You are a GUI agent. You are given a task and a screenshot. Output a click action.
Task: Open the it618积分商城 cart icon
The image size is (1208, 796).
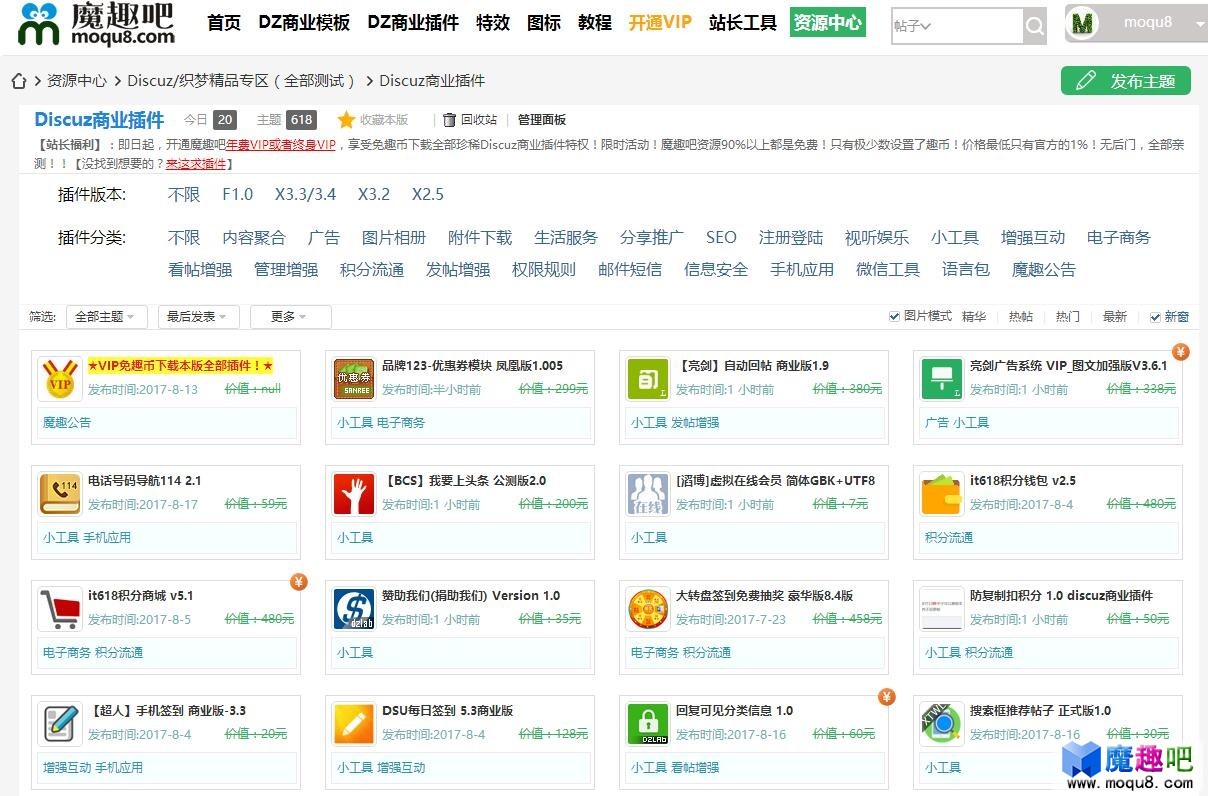(x=60, y=609)
